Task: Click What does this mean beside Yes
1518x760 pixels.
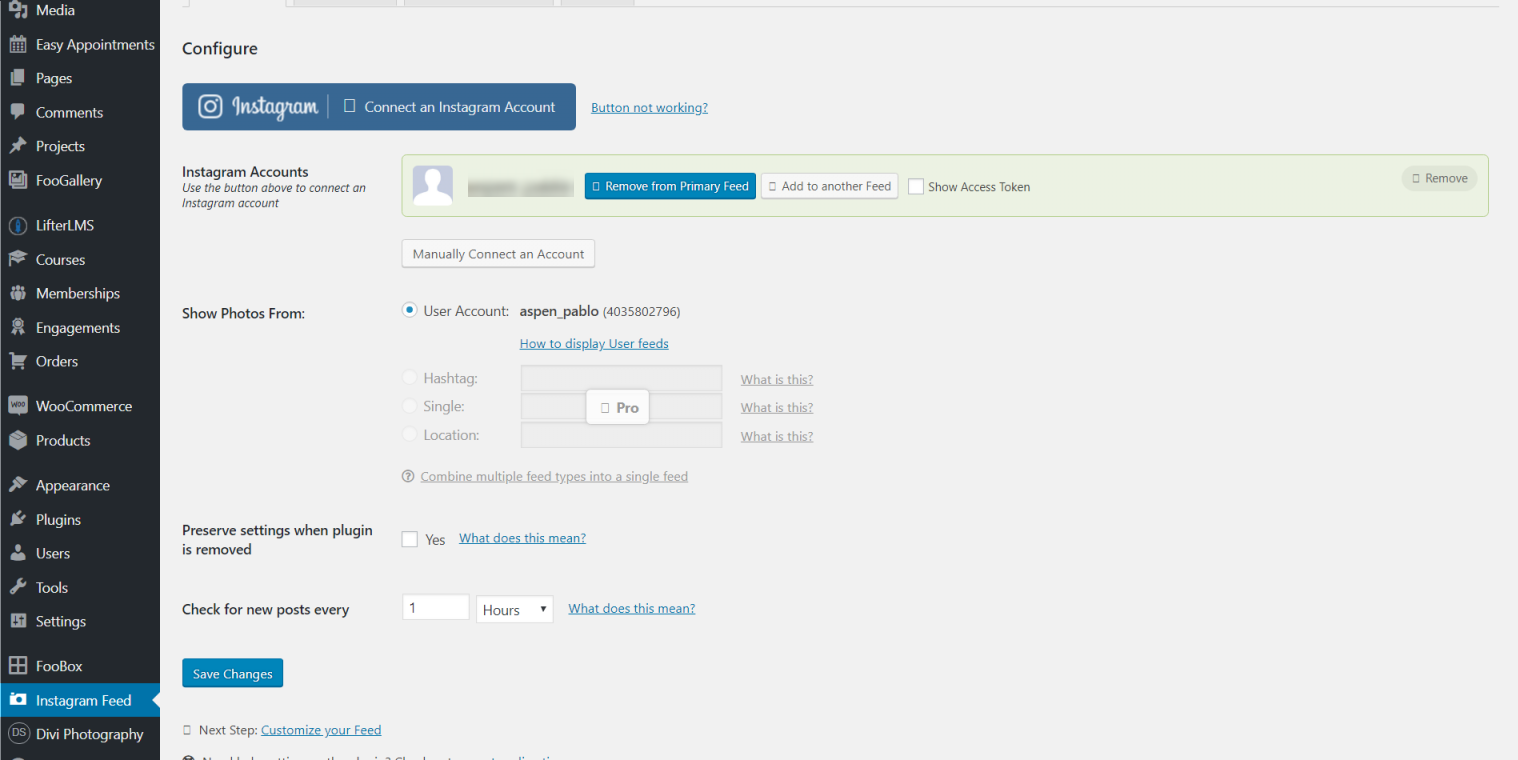Action: (522, 538)
